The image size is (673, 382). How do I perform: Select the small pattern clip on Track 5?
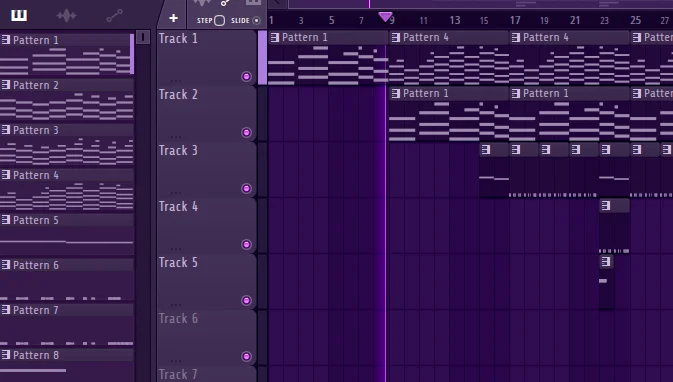coord(606,261)
